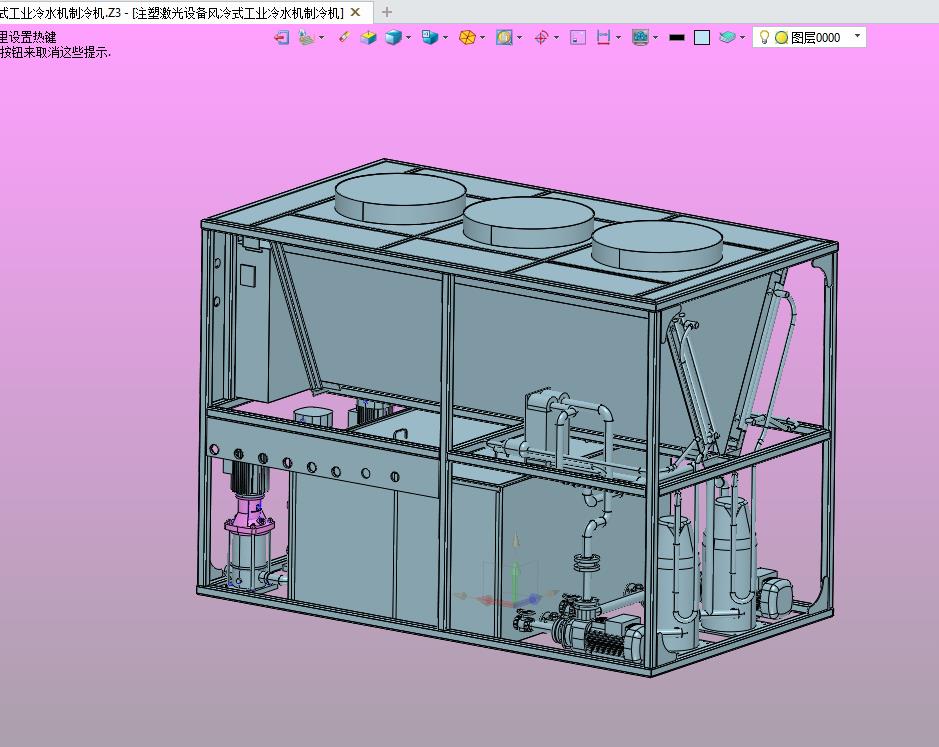
Task: Expand the view orientation cube dropdown arrow
Action: coord(445,38)
